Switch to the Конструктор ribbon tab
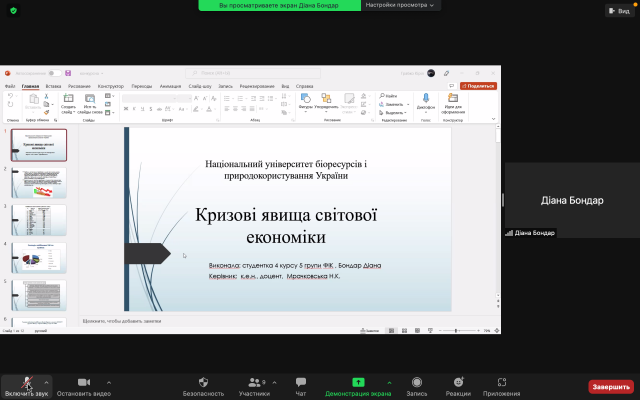This screenshot has width=640, height=400. 111,86
